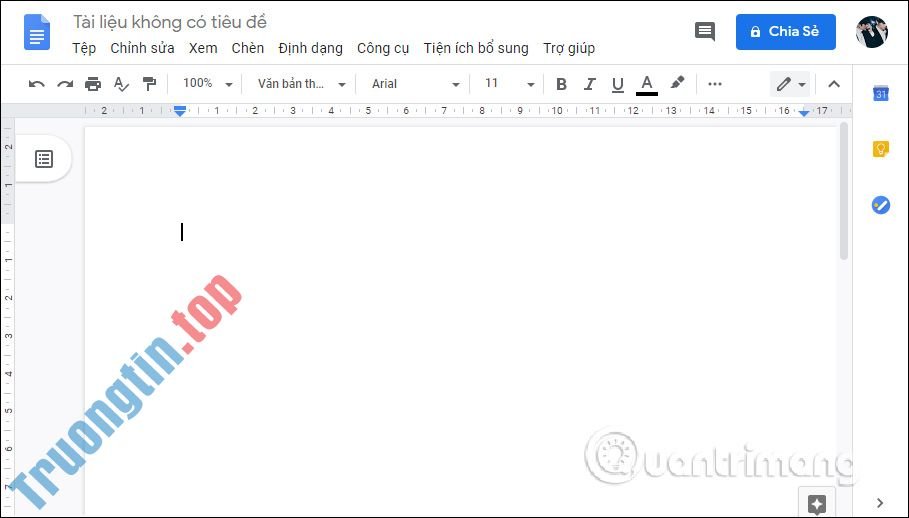This screenshot has width=909, height=518.
Task: Click the Explore button
Action: pyautogui.click(x=817, y=502)
